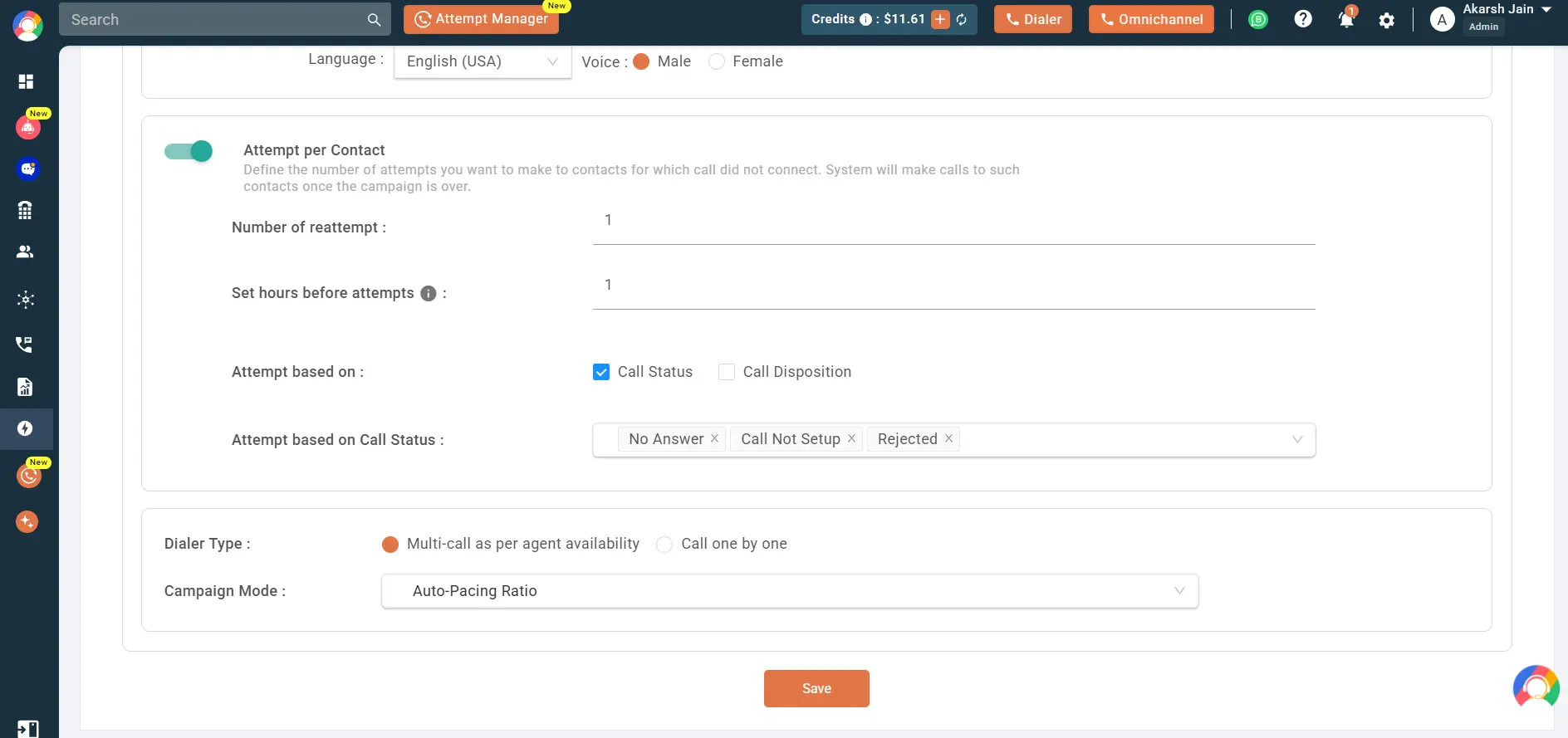Add credits with the plus icon

pyautogui.click(x=940, y=19)
